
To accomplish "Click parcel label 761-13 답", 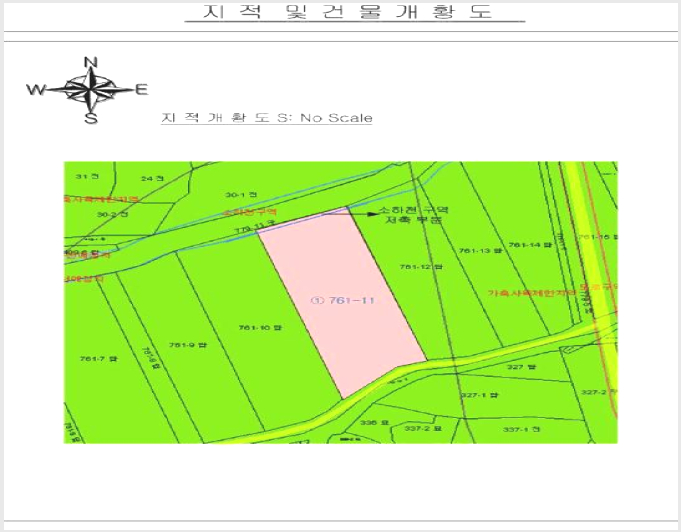I will pyautogui.click(x=480, y=251).
